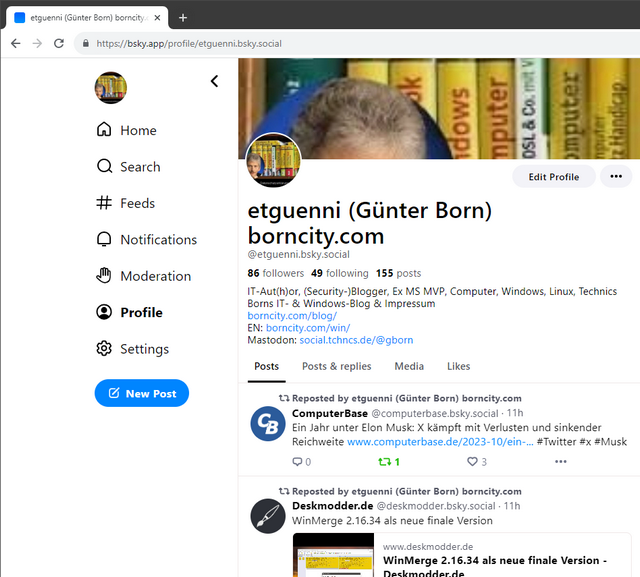Select the Posts tab
640x577 pixels.
267,366
